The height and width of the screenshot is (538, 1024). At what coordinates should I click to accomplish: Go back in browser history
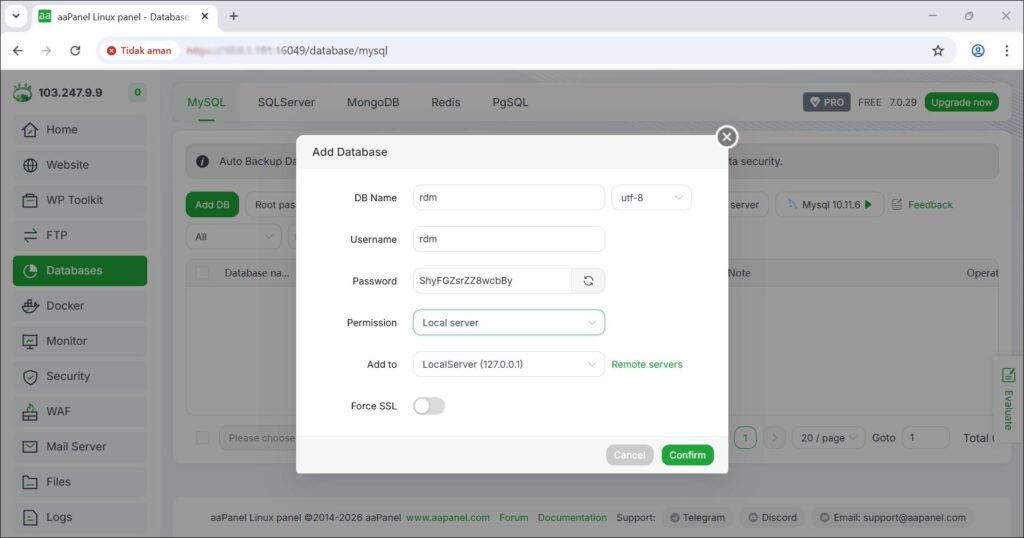(18, 50)
